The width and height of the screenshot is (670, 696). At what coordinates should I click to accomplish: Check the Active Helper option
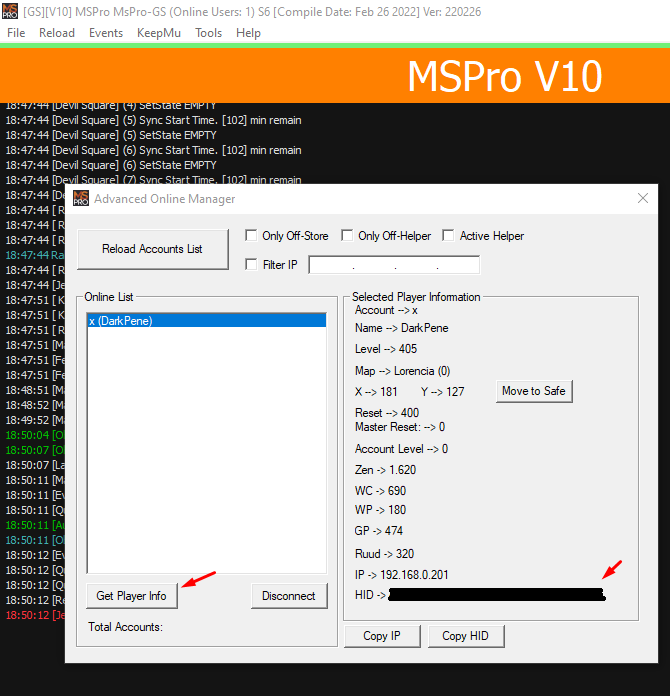(450, 236)
